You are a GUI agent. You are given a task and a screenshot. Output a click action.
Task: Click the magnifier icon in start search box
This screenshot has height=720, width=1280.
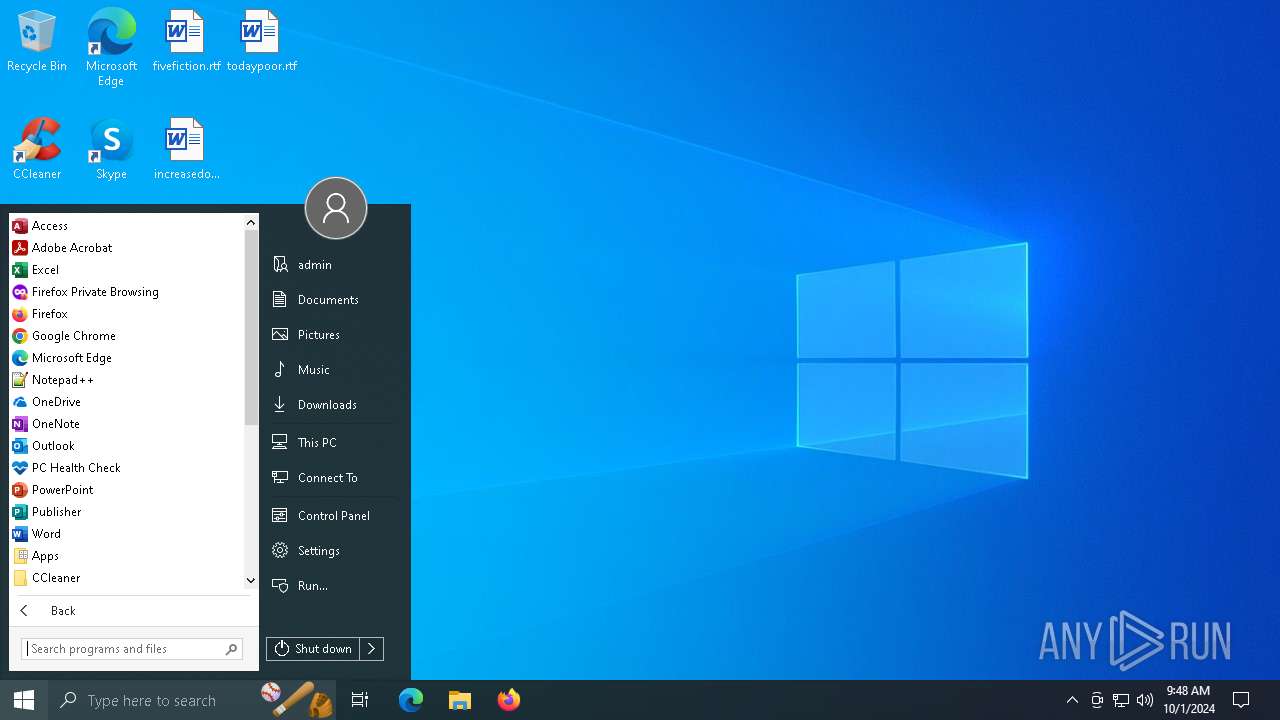[232, 649]
